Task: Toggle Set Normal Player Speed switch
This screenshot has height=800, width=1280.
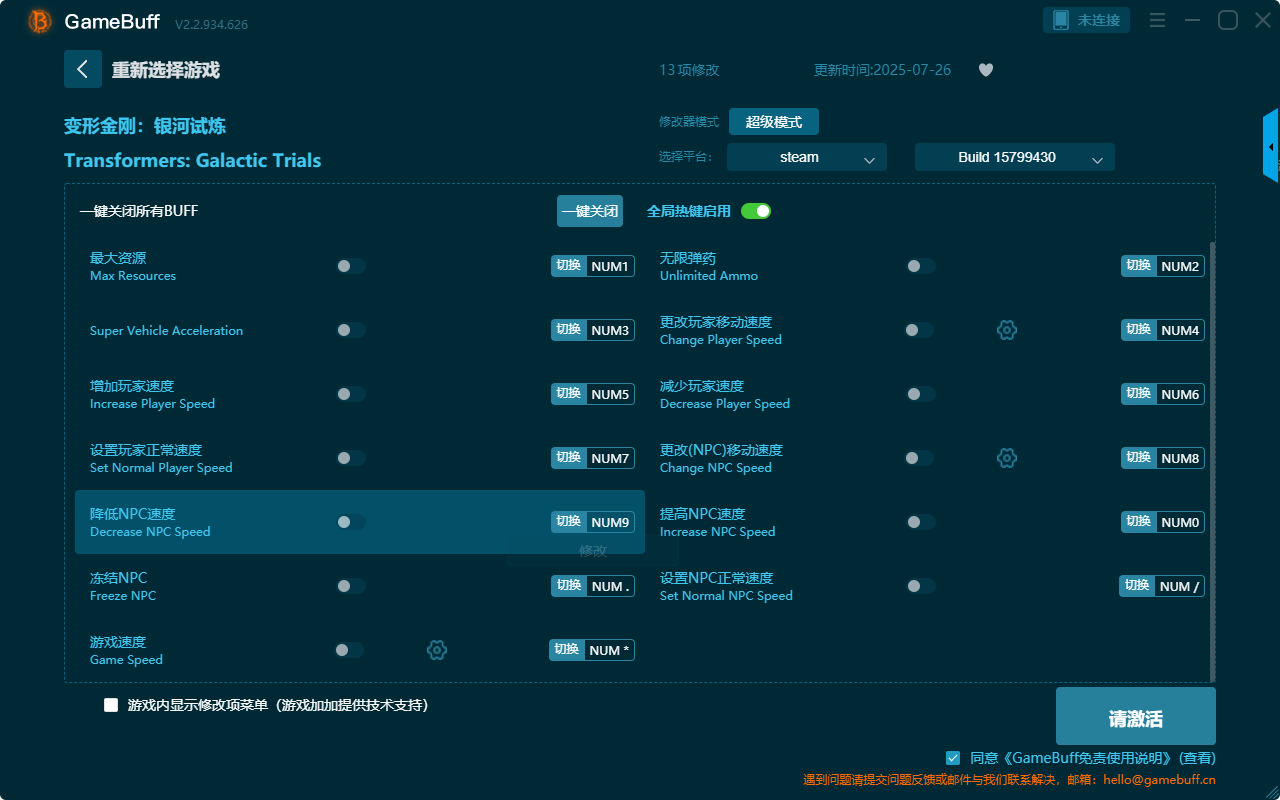Action: coord(350,458)
